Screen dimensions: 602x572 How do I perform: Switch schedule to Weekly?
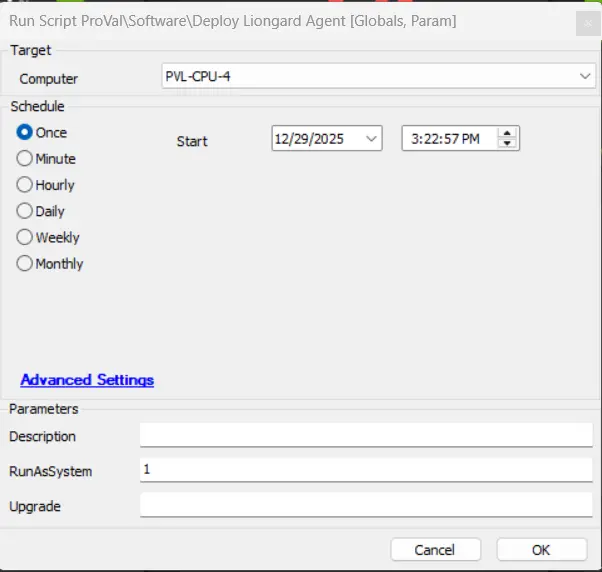(x=25, y=238)
